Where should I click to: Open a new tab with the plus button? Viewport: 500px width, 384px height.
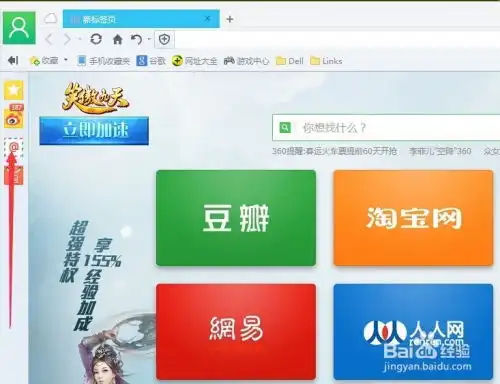230,19
